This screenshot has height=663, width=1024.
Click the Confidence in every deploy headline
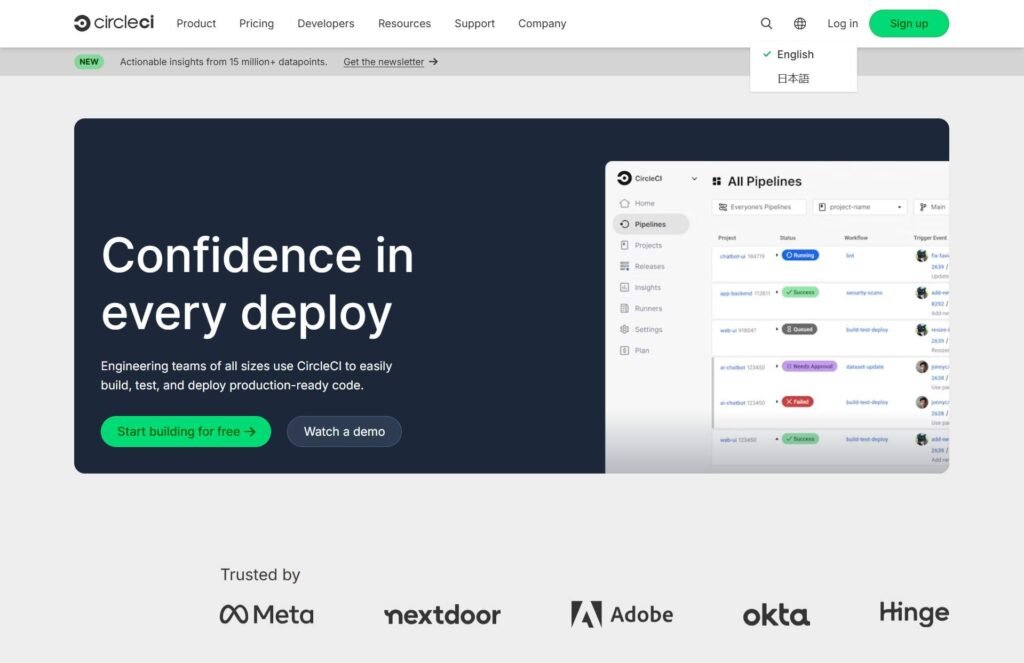[x=257, y=283]
